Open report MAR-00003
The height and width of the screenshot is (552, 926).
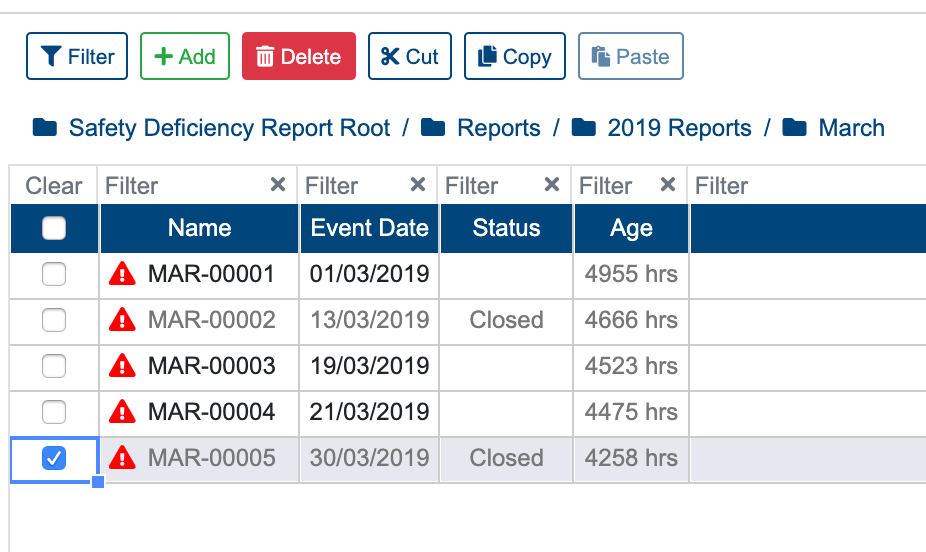tap(211, 366)
